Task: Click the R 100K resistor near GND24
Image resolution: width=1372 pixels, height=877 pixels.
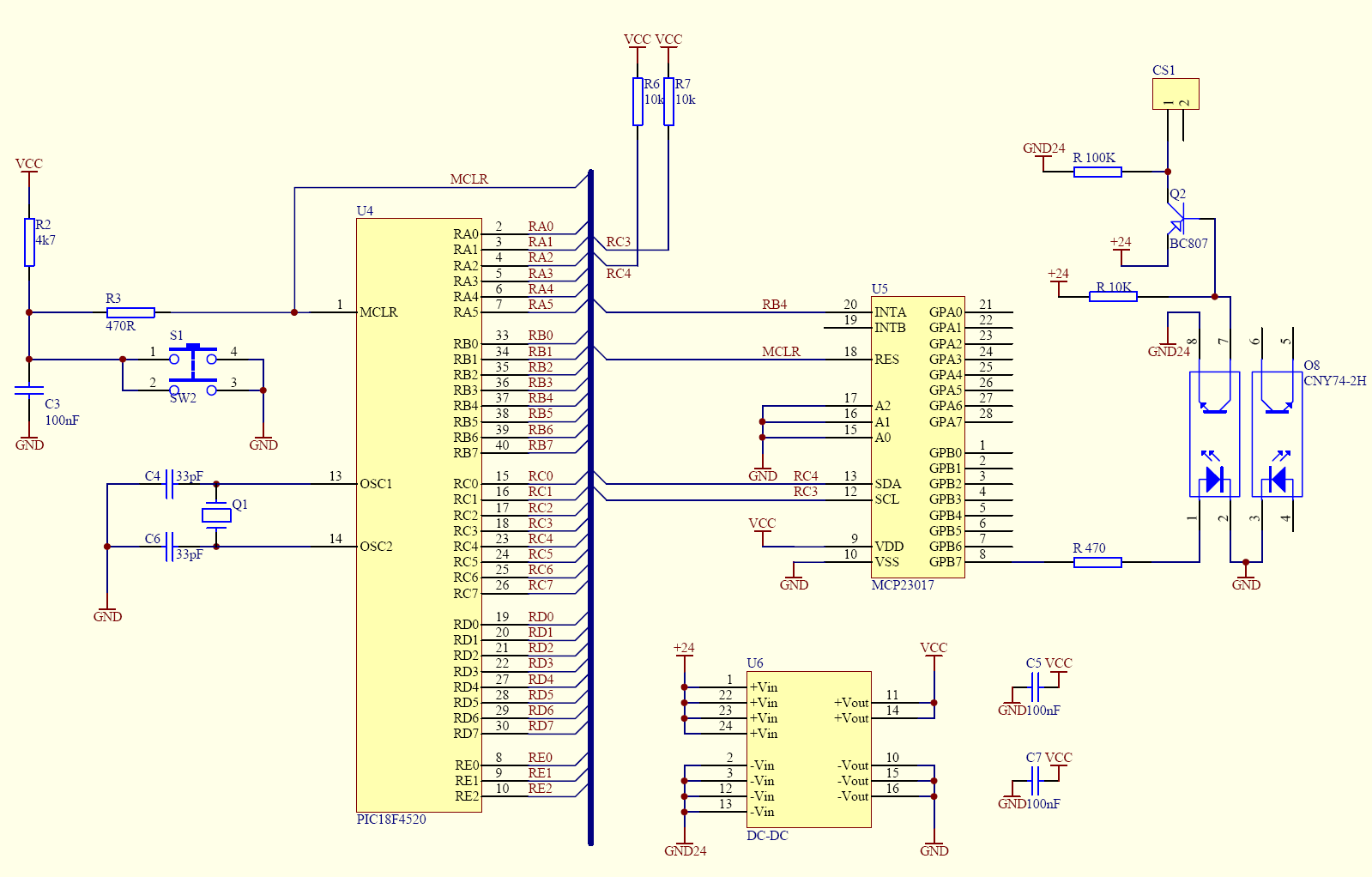Action: tap(1097, 172)
